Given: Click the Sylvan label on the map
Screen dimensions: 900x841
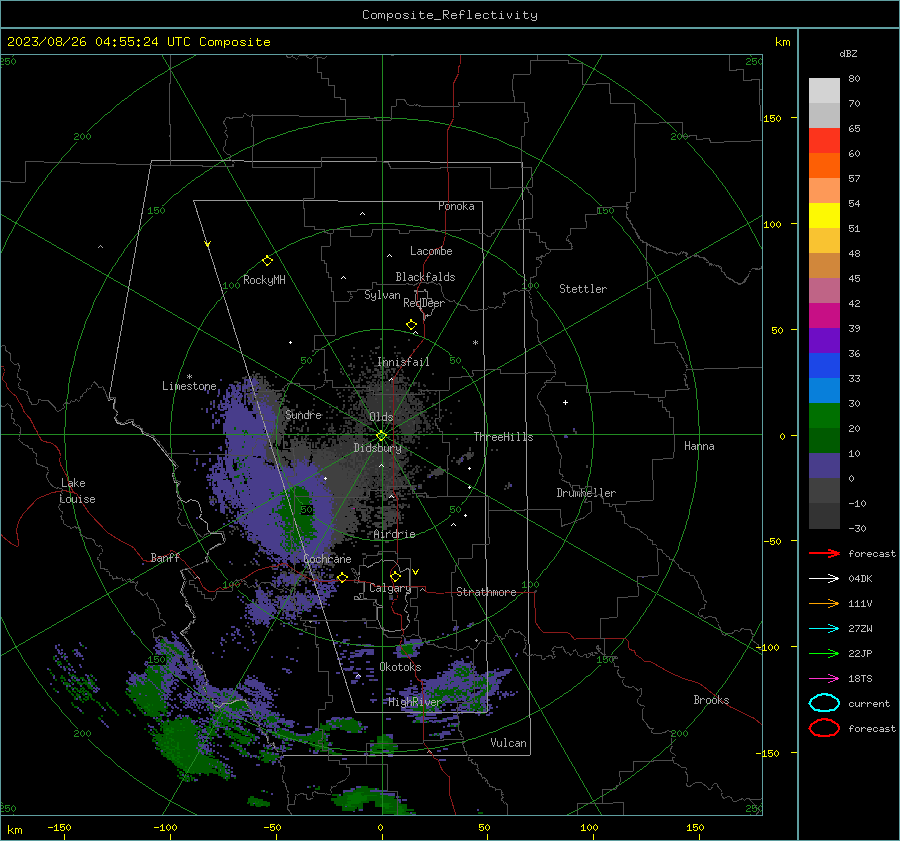Looking at the screenshot, I should click(382, 295).
